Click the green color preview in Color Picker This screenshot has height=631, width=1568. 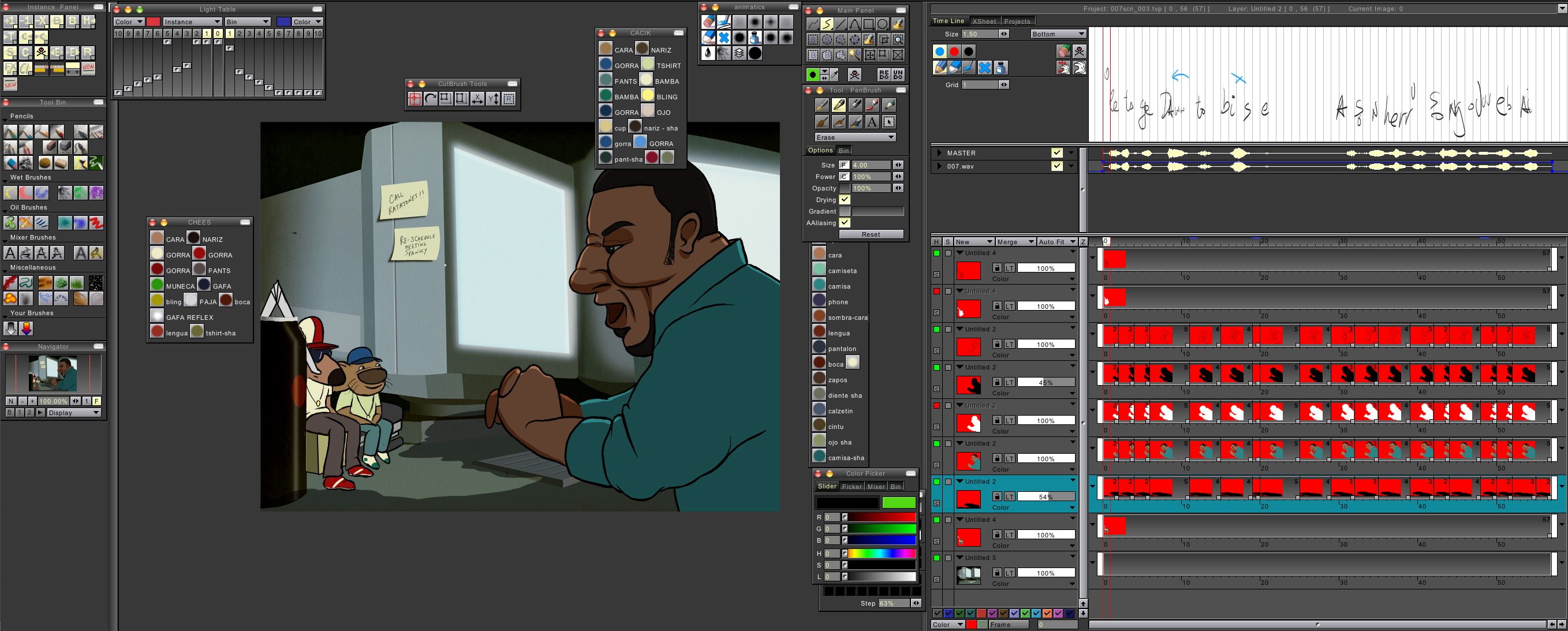click(x=898, y=503)
